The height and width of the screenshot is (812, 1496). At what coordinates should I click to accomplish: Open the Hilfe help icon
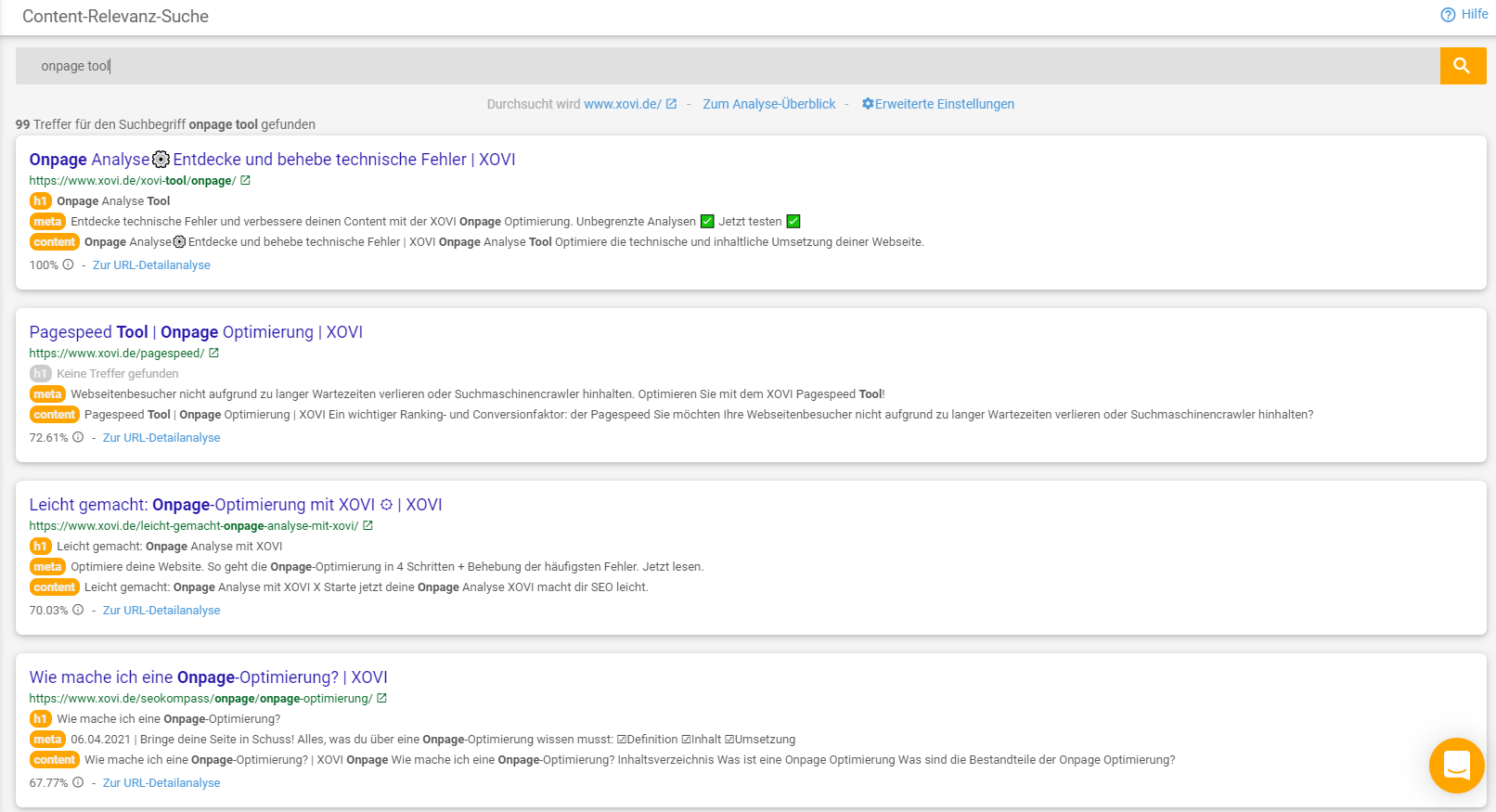[1448, 15]
